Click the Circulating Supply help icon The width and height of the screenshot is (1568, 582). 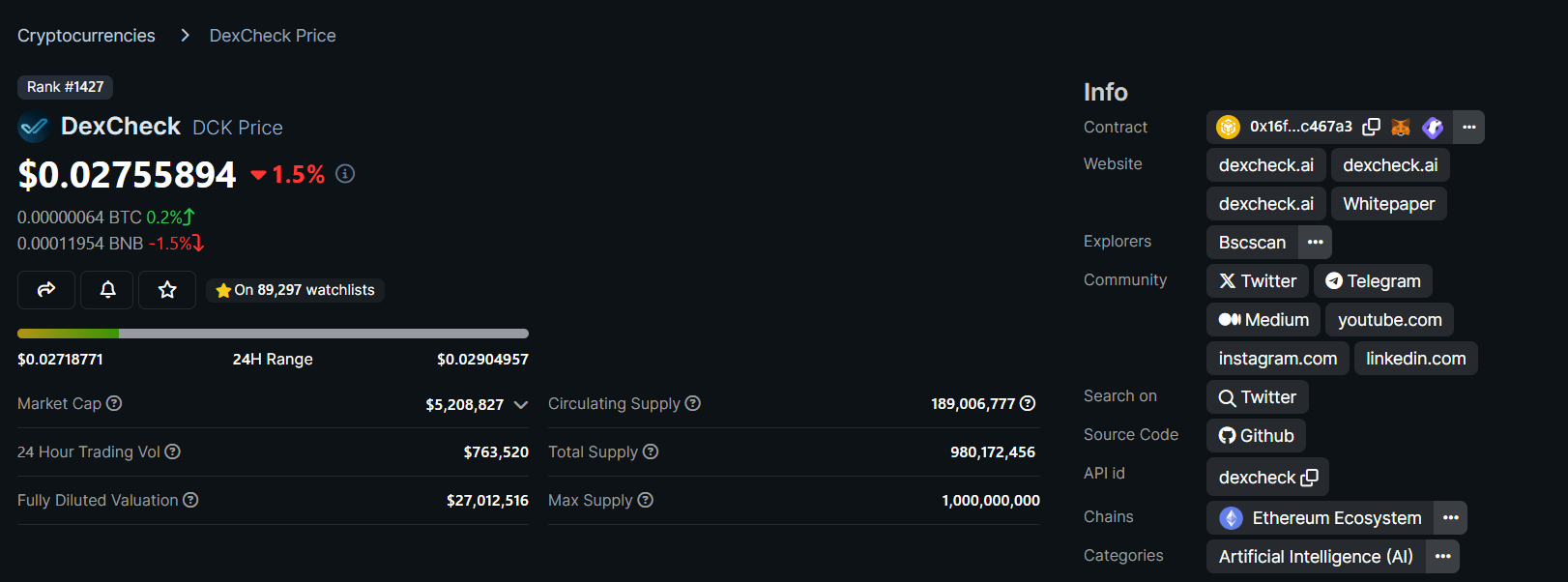693,403
